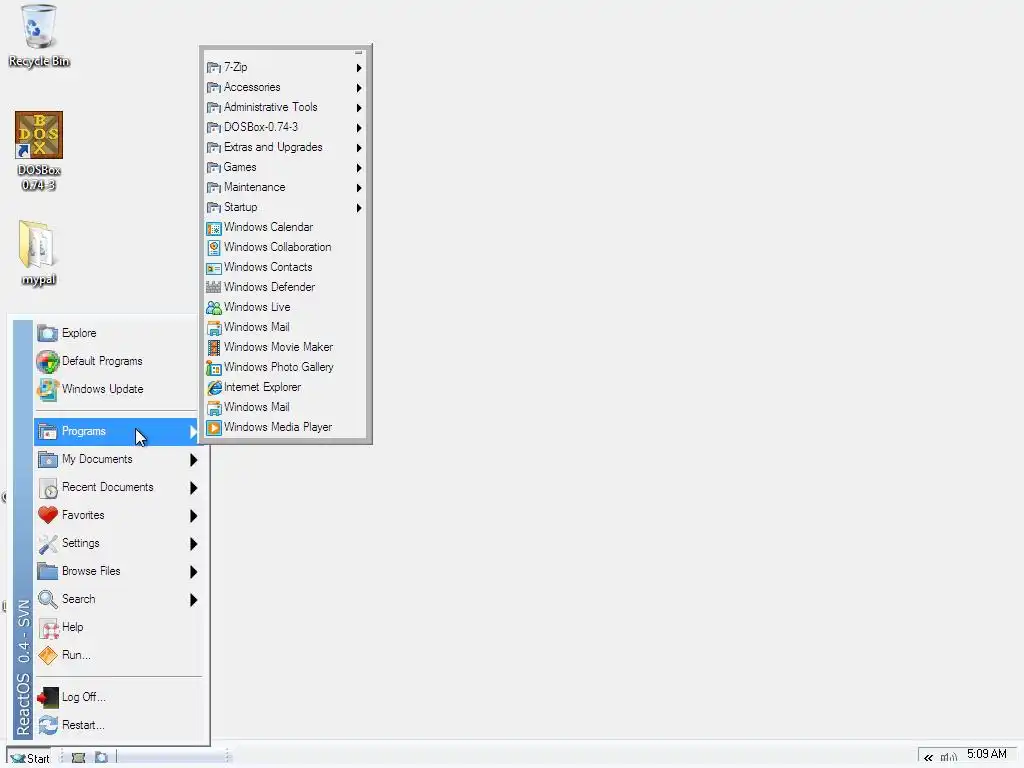The image size is (1024, 768).
Task: Choose Restart... in the Start menu
Action: coord(116,726)
